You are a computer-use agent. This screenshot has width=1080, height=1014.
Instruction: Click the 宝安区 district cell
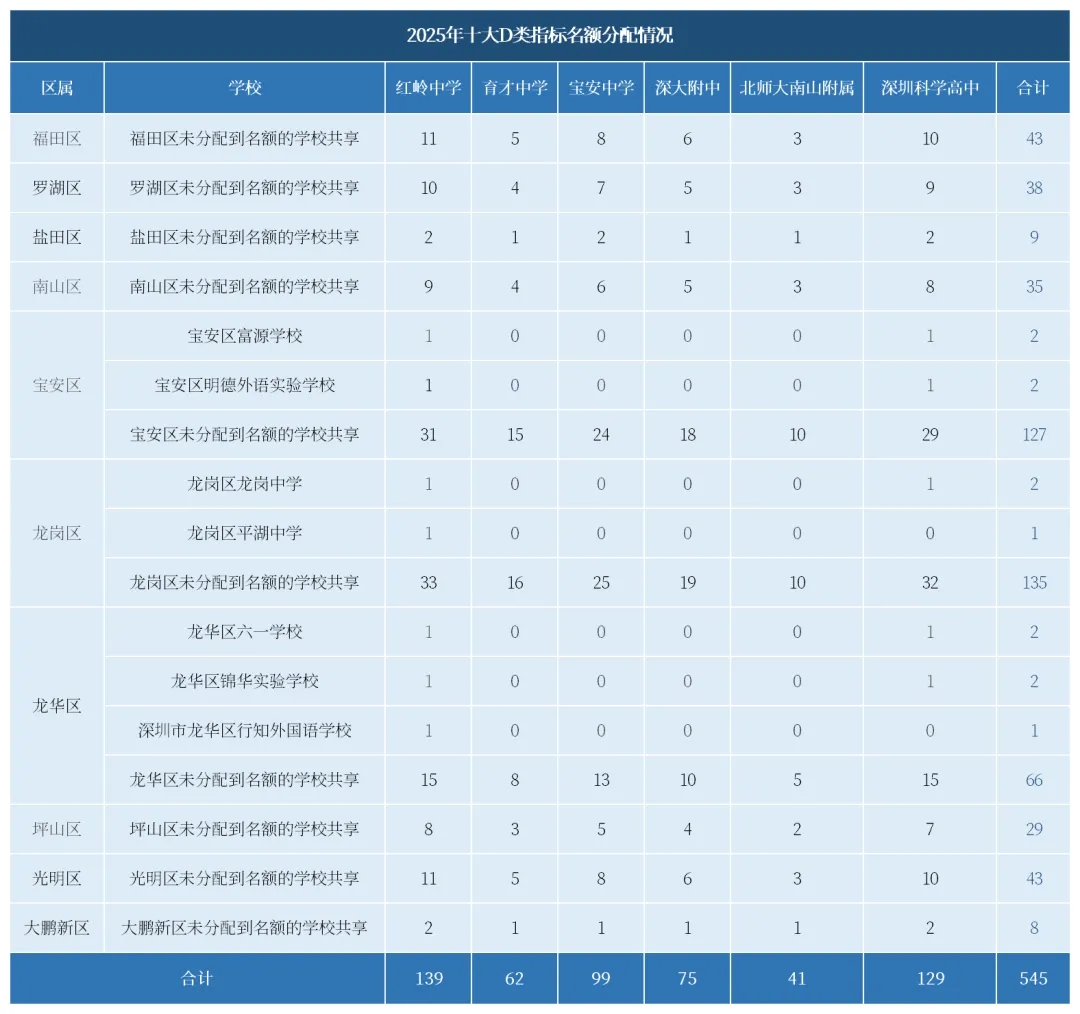point(57,385)
